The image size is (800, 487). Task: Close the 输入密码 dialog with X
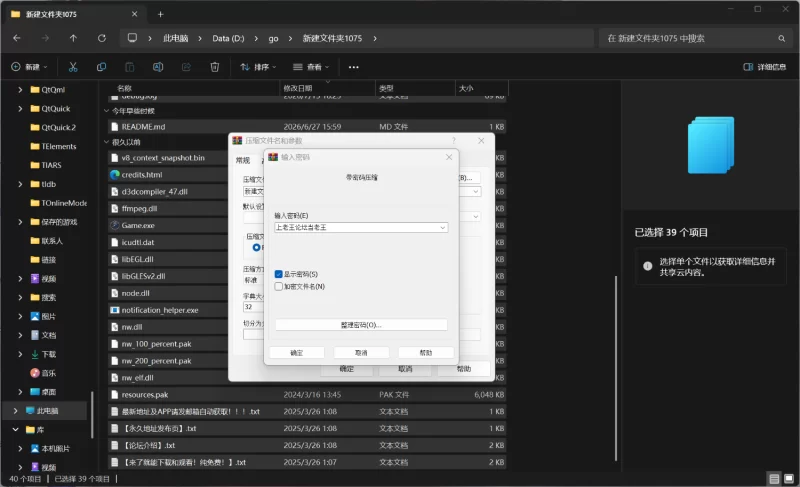(x=449, y=157)
